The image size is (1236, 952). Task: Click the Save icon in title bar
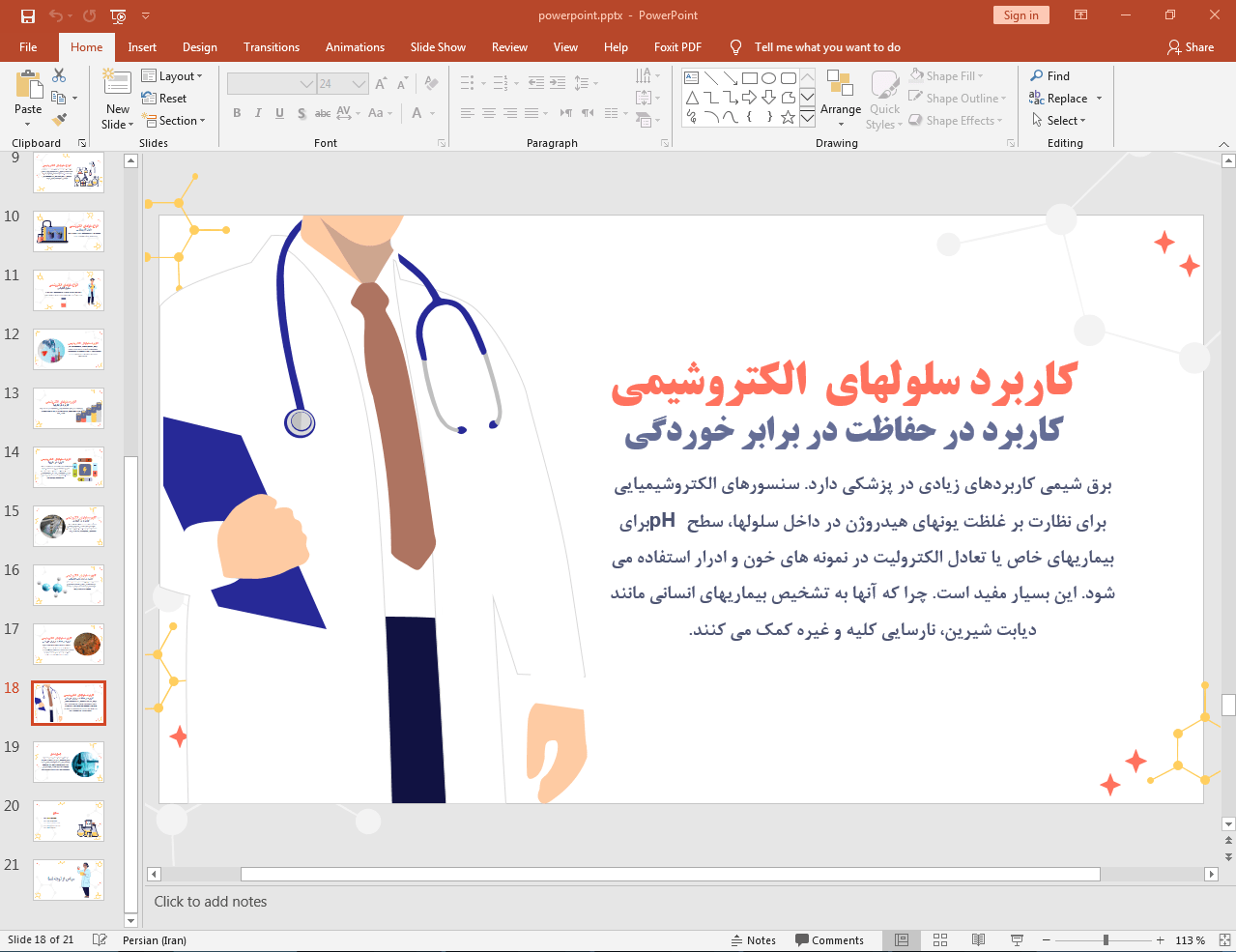click(27, 15)
